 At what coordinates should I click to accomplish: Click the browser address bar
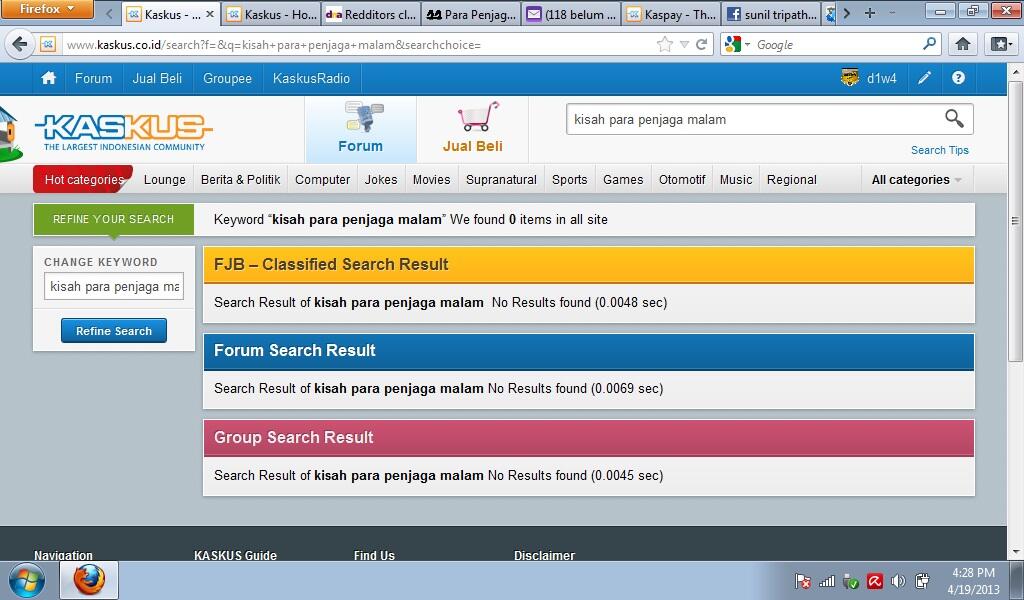click(x=359, y=44)
